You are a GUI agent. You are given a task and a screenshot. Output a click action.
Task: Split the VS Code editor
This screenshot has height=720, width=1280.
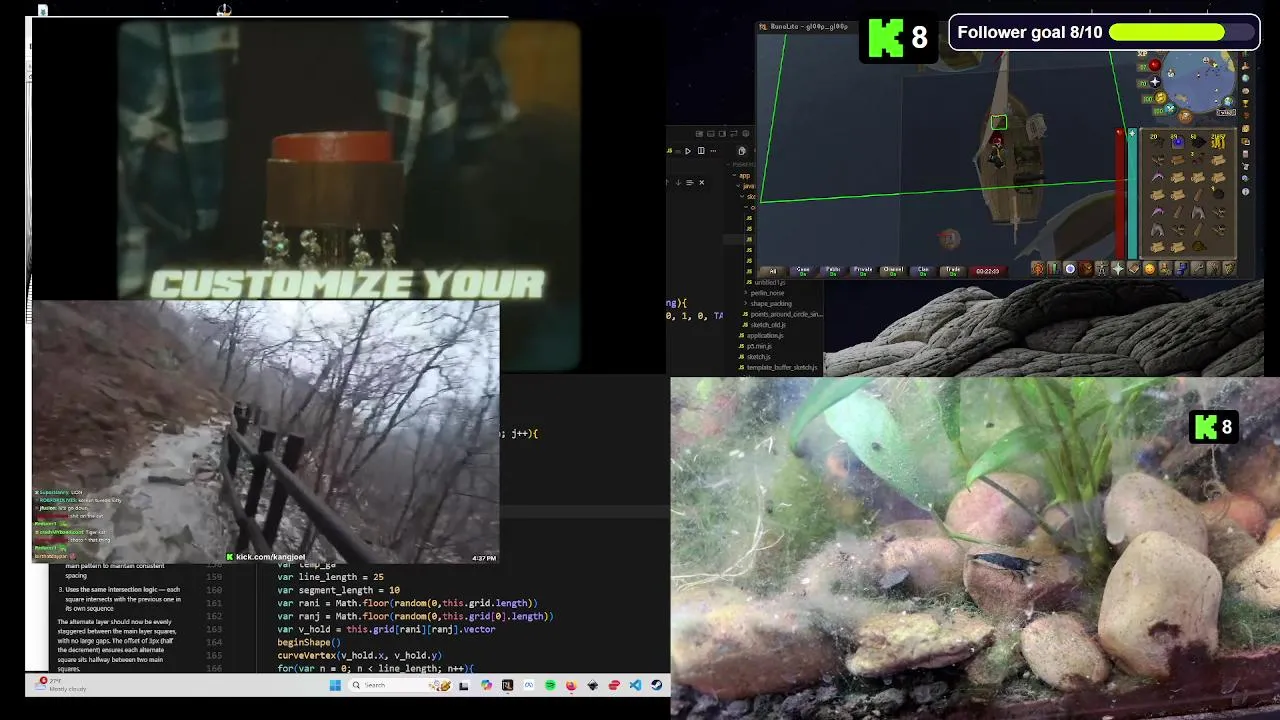click(x=701, y=151)
